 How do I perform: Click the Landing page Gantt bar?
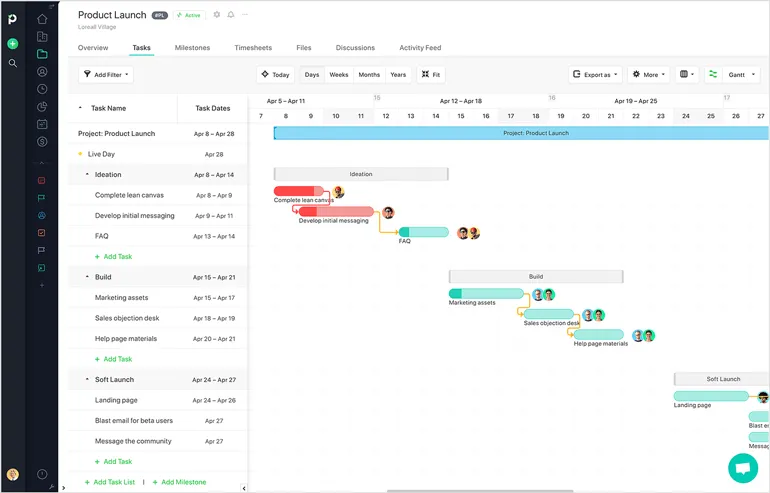pos(711,396)
